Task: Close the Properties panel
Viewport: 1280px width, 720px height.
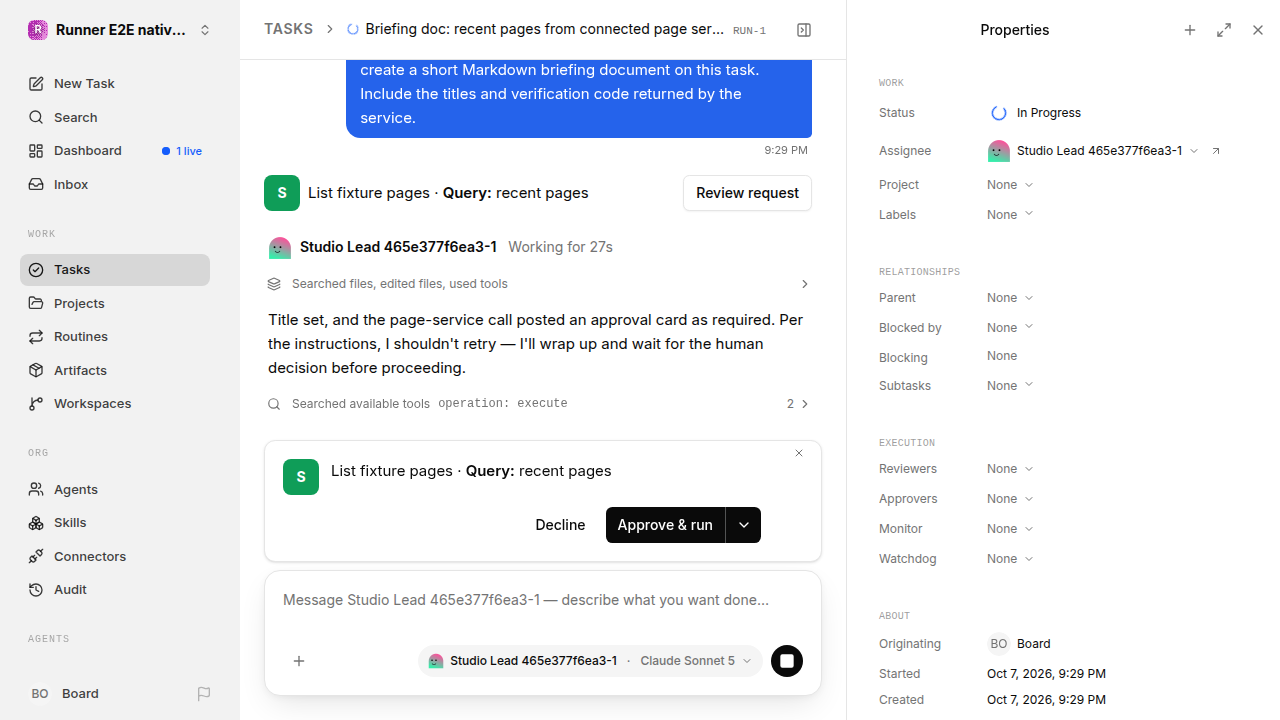Action: click(1258, 30)
